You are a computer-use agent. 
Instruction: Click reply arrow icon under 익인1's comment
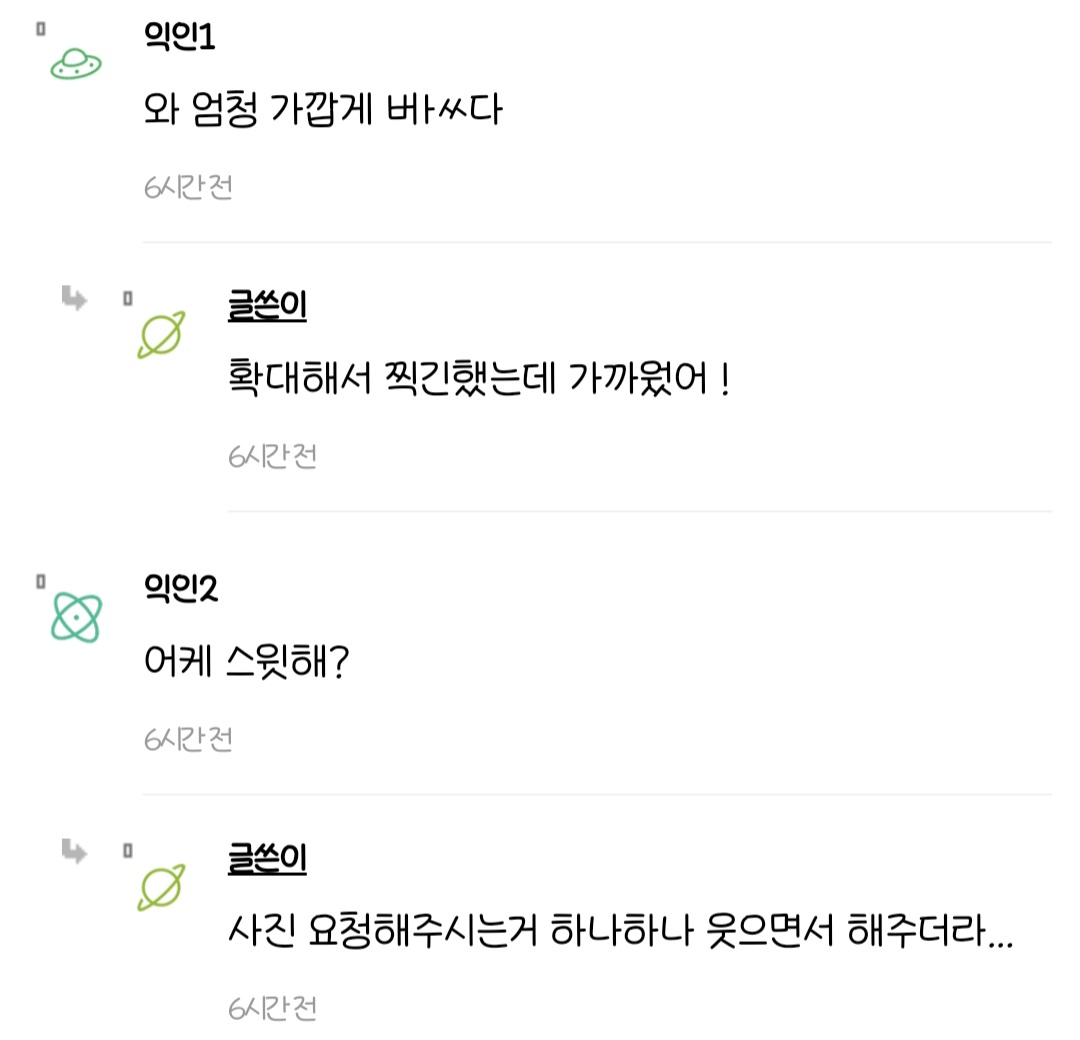click(x=74, y=297)
